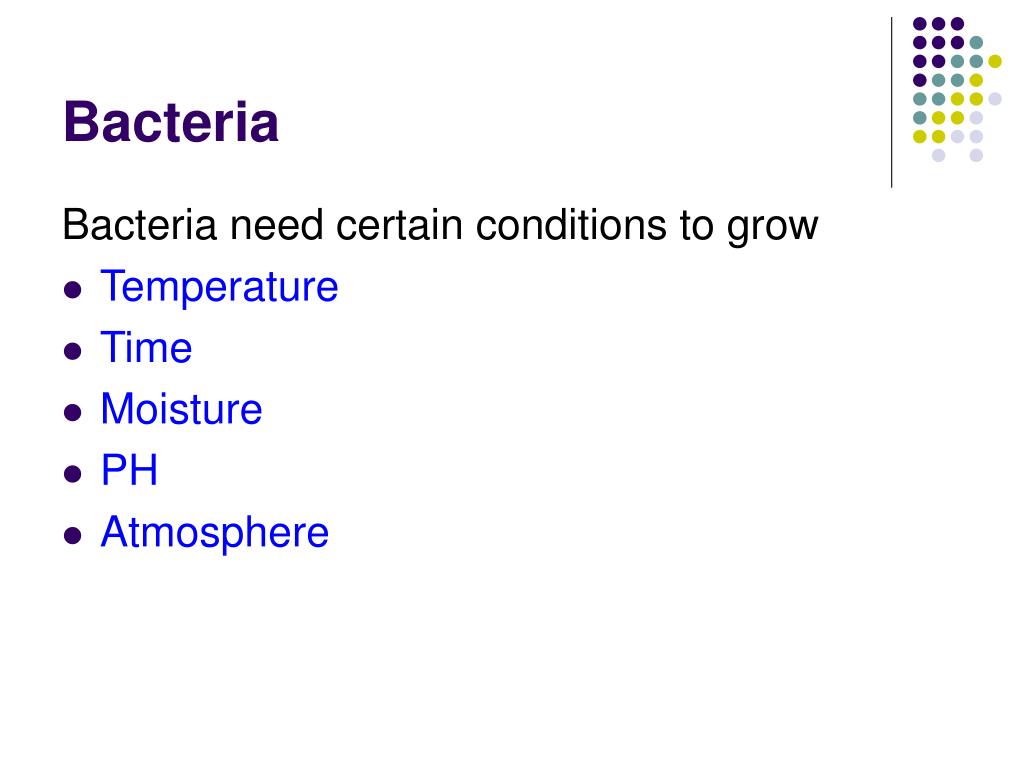This screenshot has width=1024, height=768.
Task: Click the bold Bacteria slide title
Action: click(171, 121)
